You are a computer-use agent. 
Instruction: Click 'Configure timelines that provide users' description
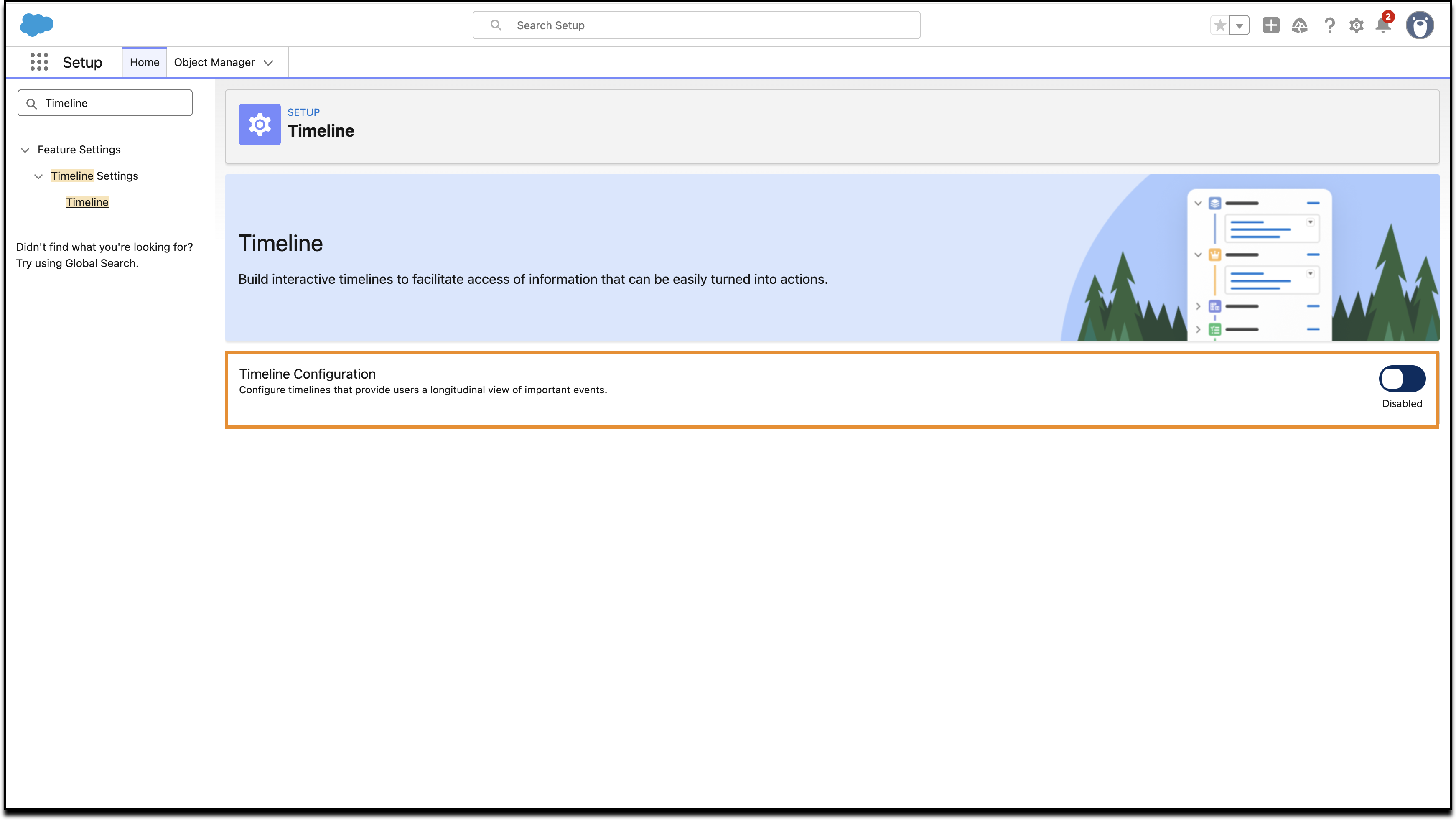click(x=423, y=390)
